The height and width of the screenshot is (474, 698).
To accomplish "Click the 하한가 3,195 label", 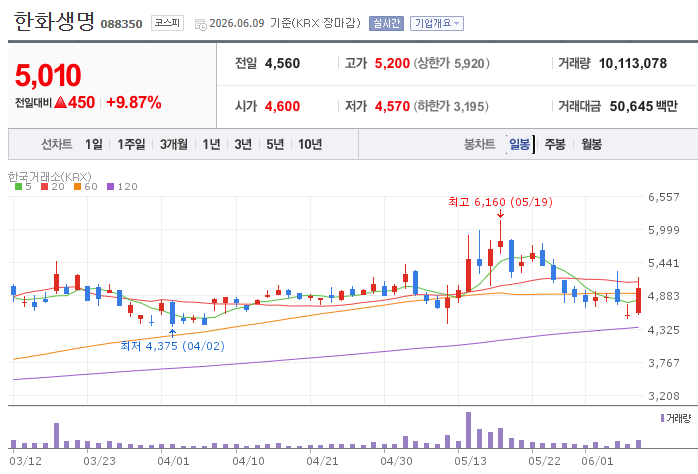I will (x=451, y=106).
